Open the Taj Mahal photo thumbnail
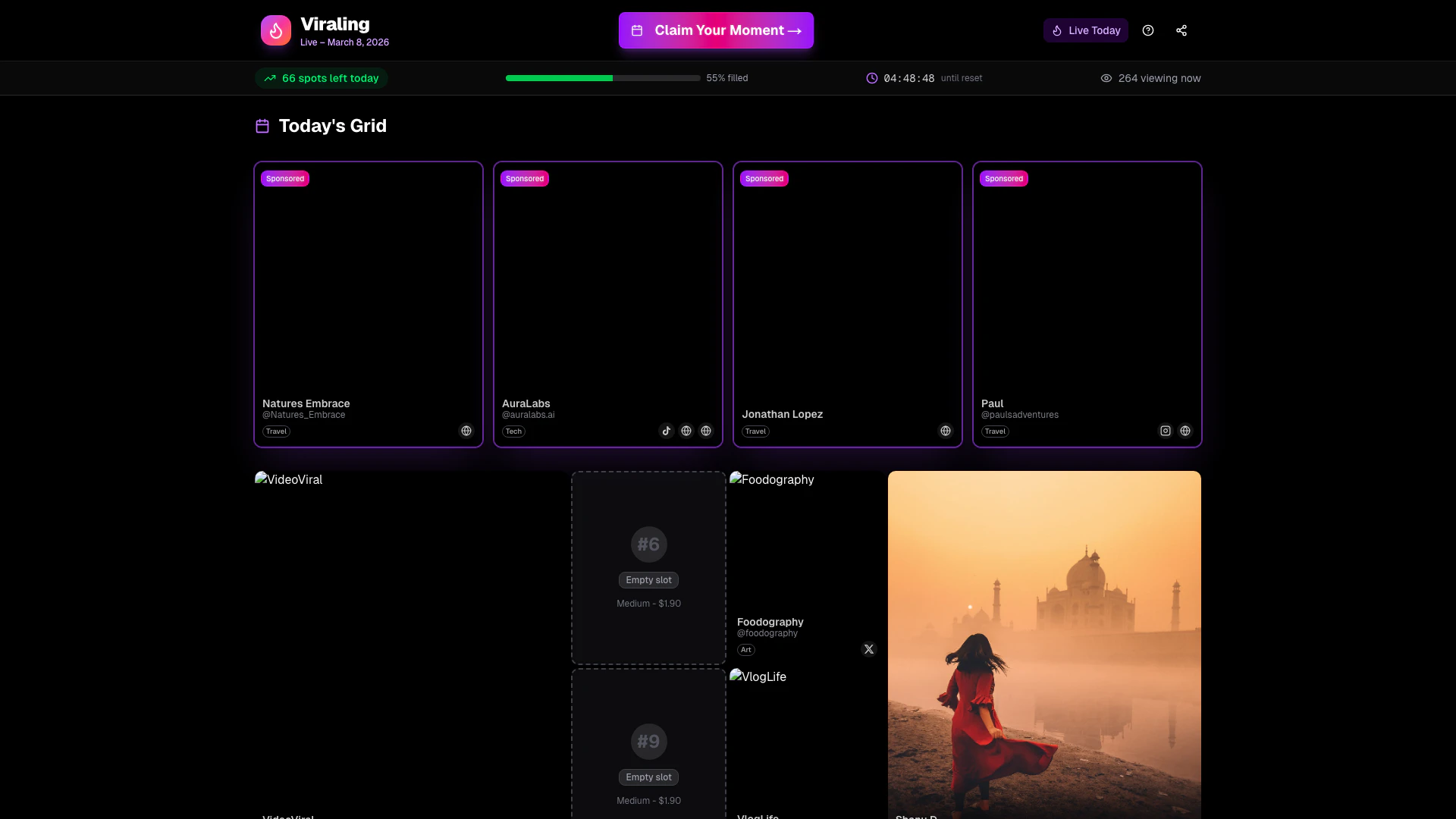The width and height of the screenshot is (1456, 819). pos(1044,645)
